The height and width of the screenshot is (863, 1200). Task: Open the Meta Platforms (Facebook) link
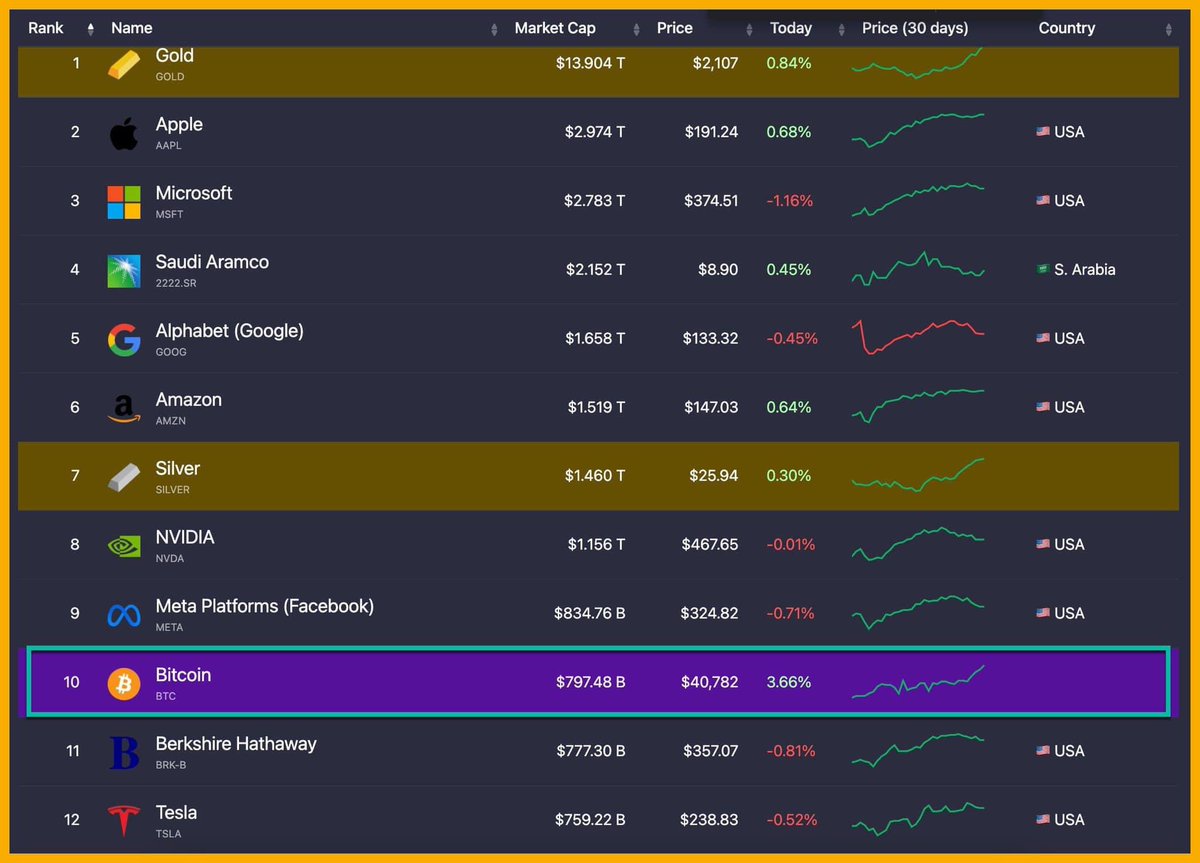(265, 606)
